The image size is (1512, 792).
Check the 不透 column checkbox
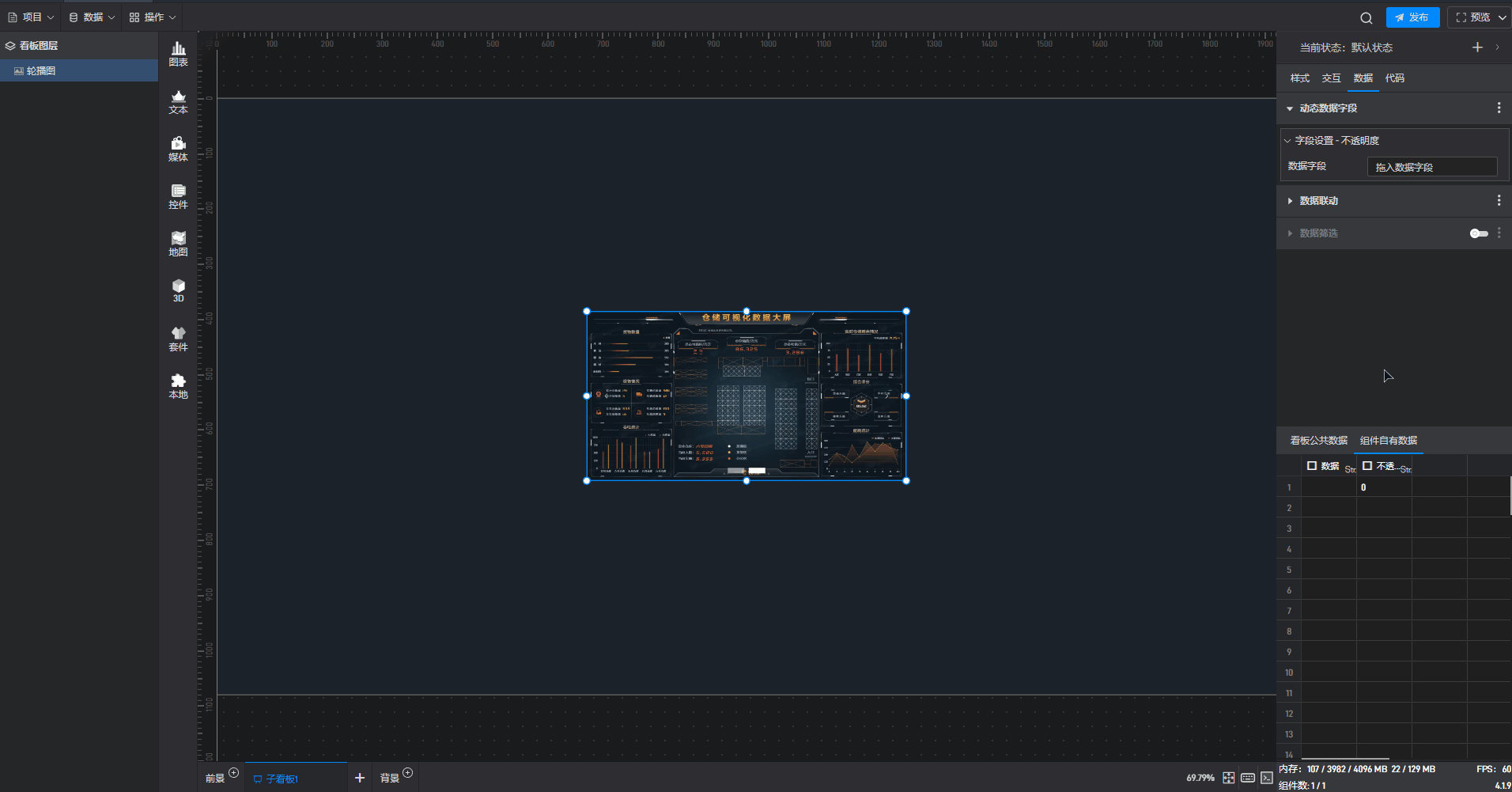(x=1367, y=466)
